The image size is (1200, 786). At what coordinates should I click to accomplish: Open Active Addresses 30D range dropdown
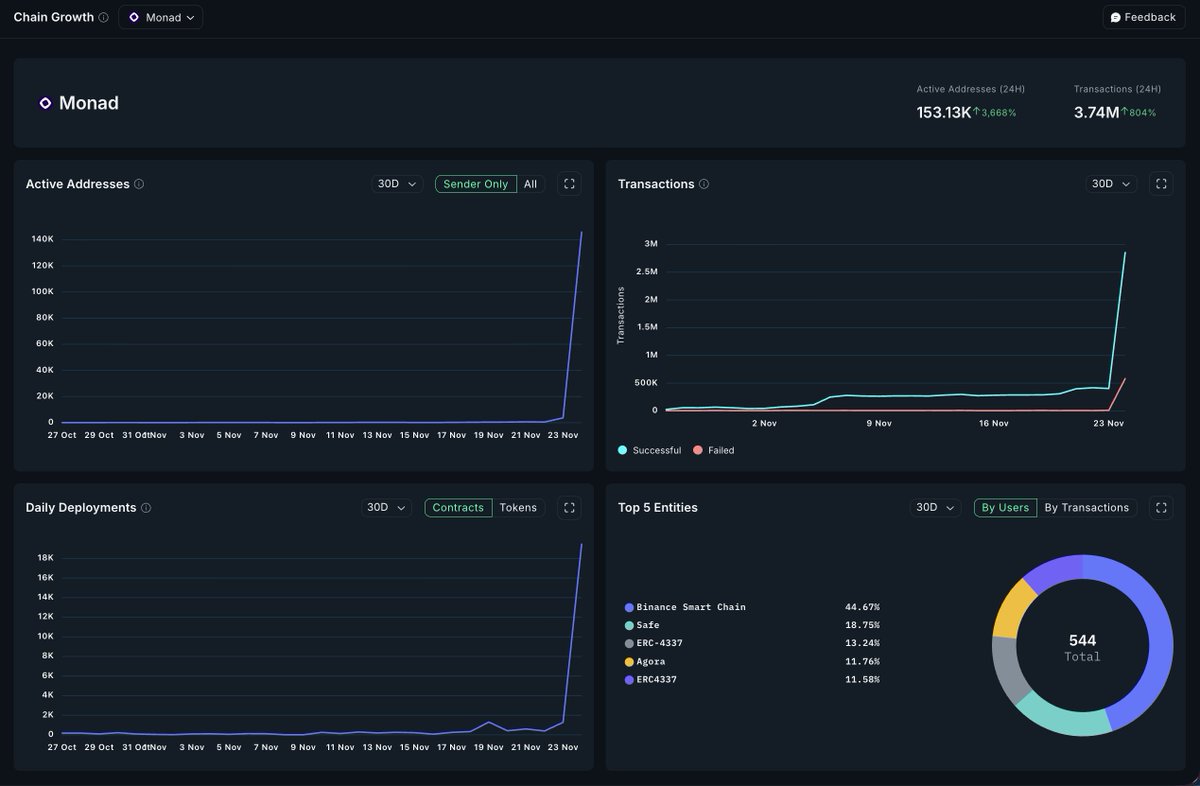(x=397, y=184)
